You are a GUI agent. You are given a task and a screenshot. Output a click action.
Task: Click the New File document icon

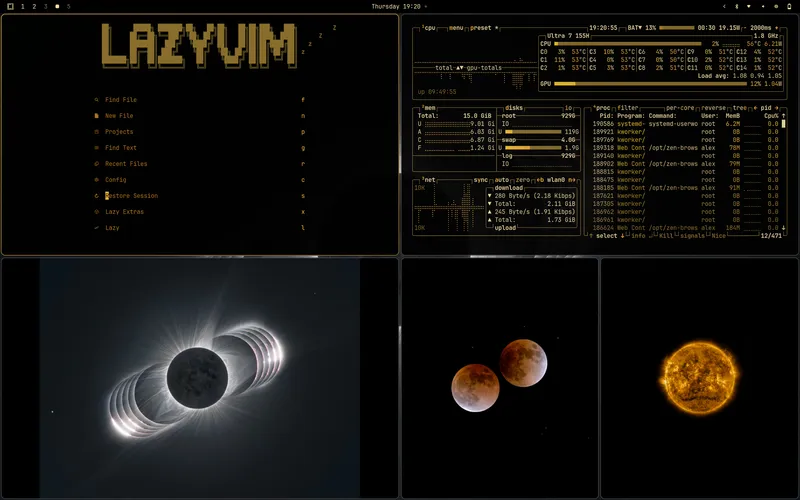click(x=96, y=116)
